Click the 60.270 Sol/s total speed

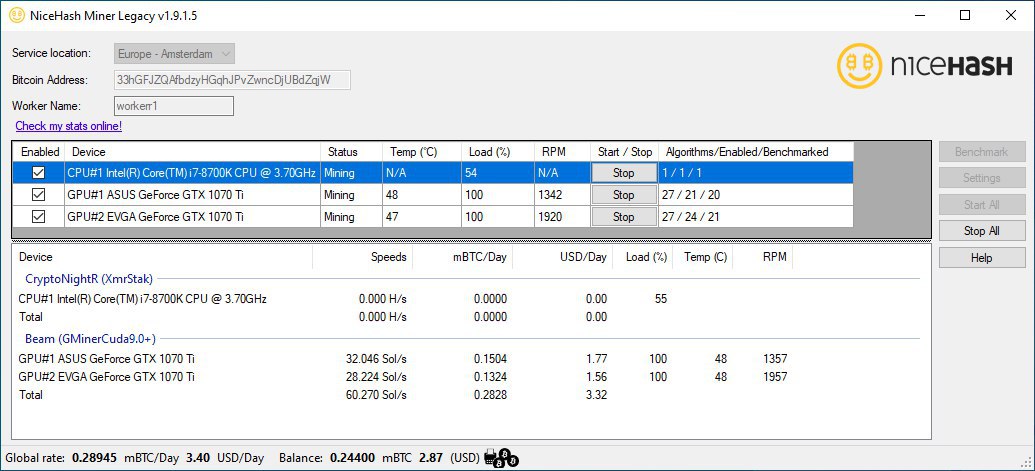(x=376, y=394)
